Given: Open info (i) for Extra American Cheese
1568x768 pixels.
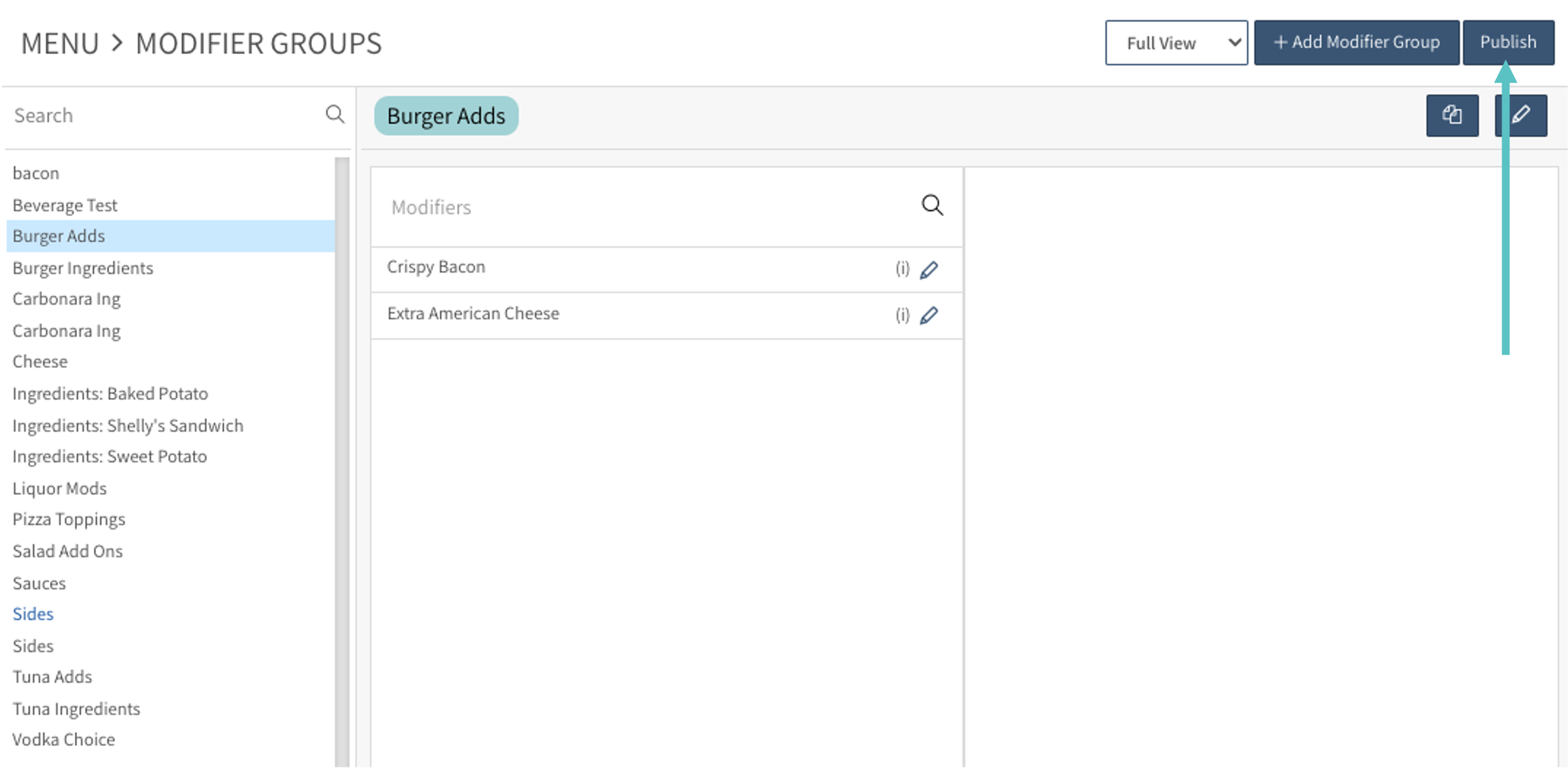Looking at the screenshot, I should tap(902, 315).
